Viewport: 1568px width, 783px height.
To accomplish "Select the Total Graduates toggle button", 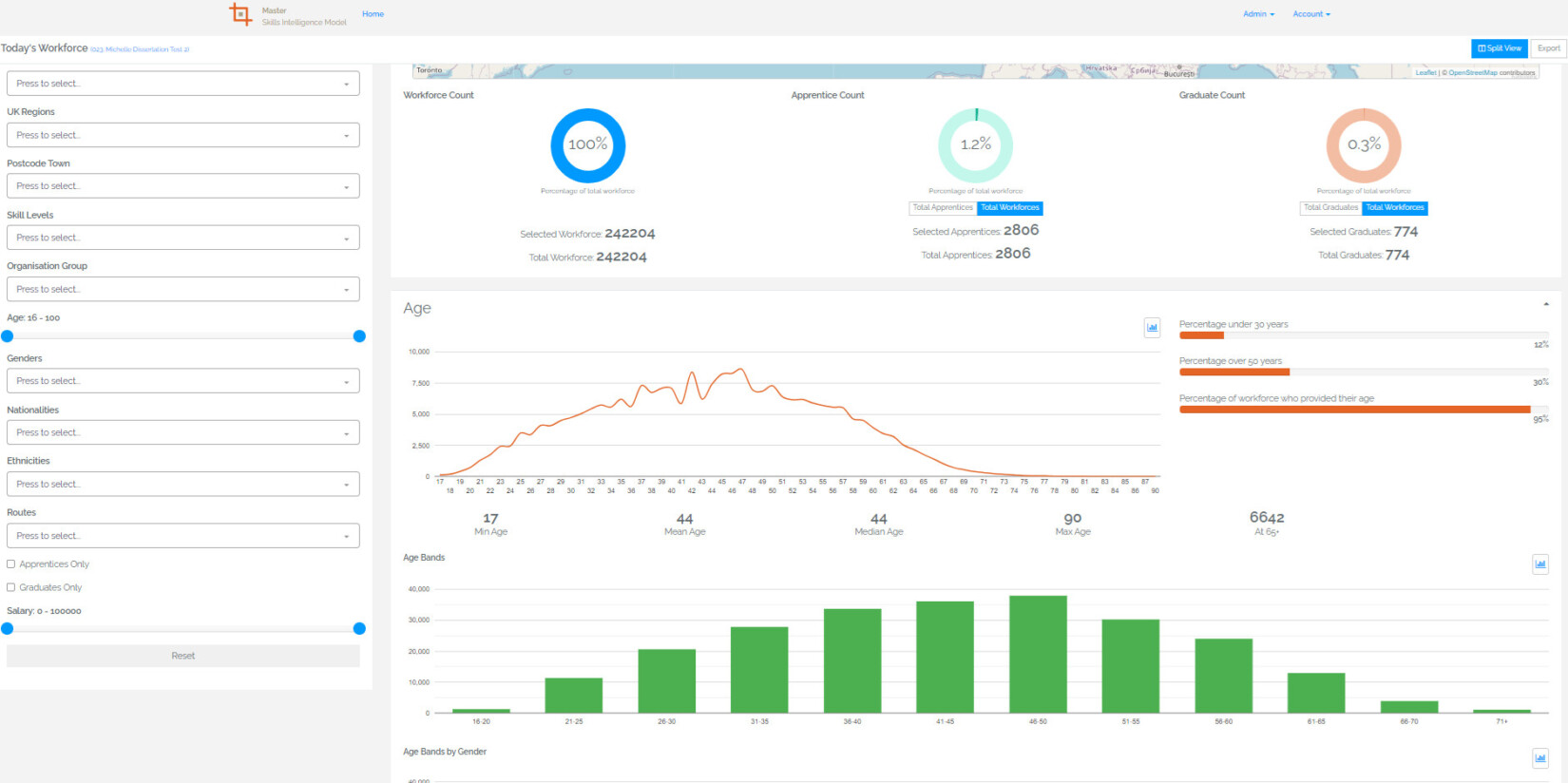I will [1330, 208].
